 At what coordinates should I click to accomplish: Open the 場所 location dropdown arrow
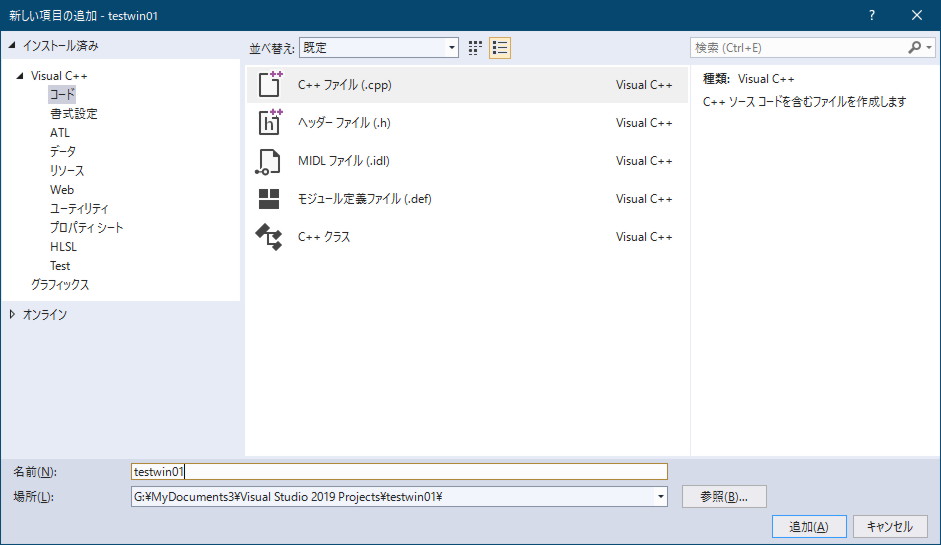click(660, 496)
